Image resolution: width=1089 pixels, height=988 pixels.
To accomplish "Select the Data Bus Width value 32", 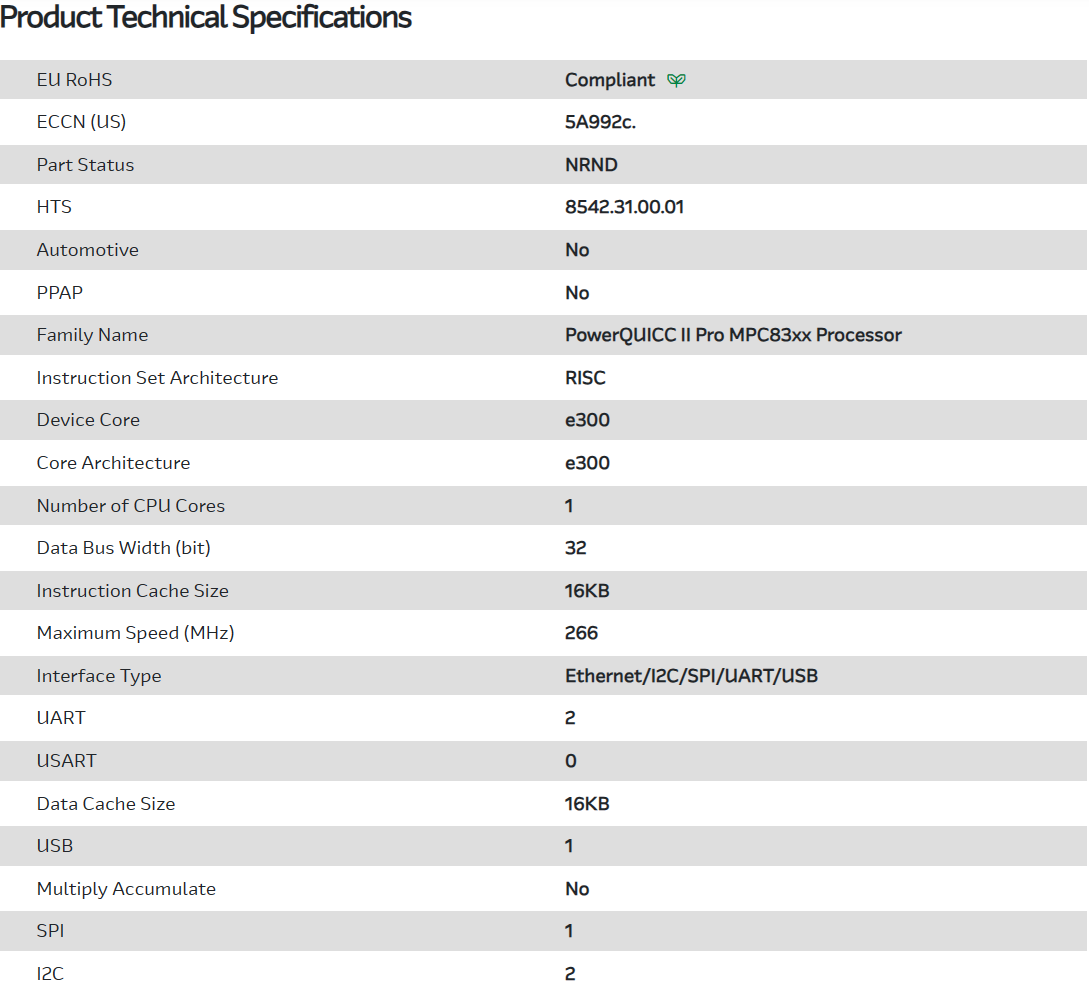I will [576, 548].
